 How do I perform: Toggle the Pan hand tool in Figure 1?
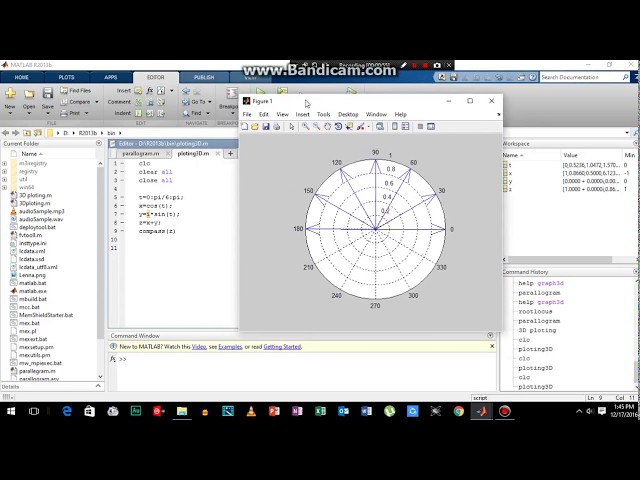tap(327, 127)
